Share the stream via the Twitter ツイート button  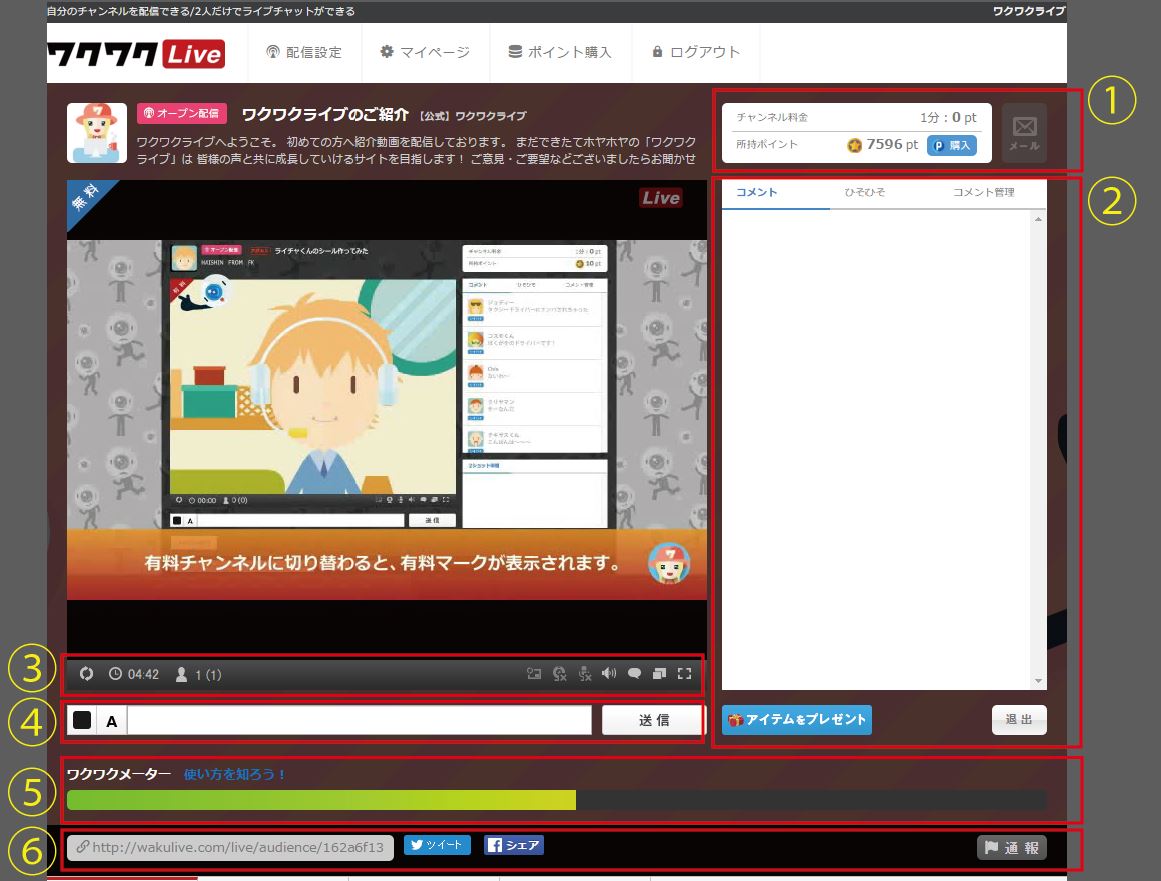[x=437, y=845]
